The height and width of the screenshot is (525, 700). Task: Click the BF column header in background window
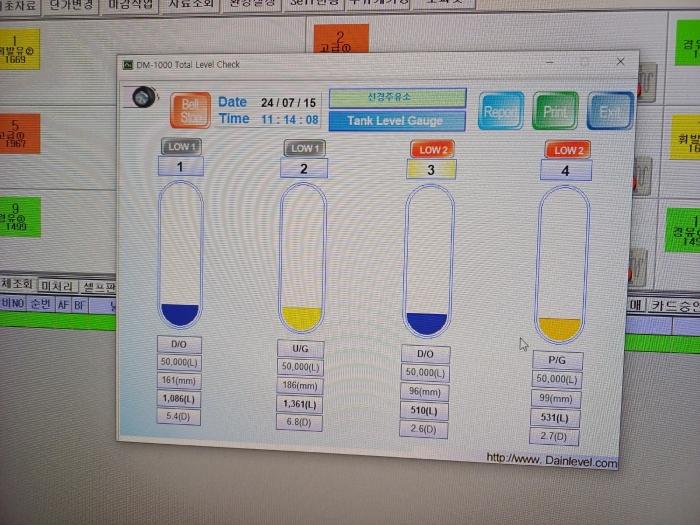coord(79,305)
